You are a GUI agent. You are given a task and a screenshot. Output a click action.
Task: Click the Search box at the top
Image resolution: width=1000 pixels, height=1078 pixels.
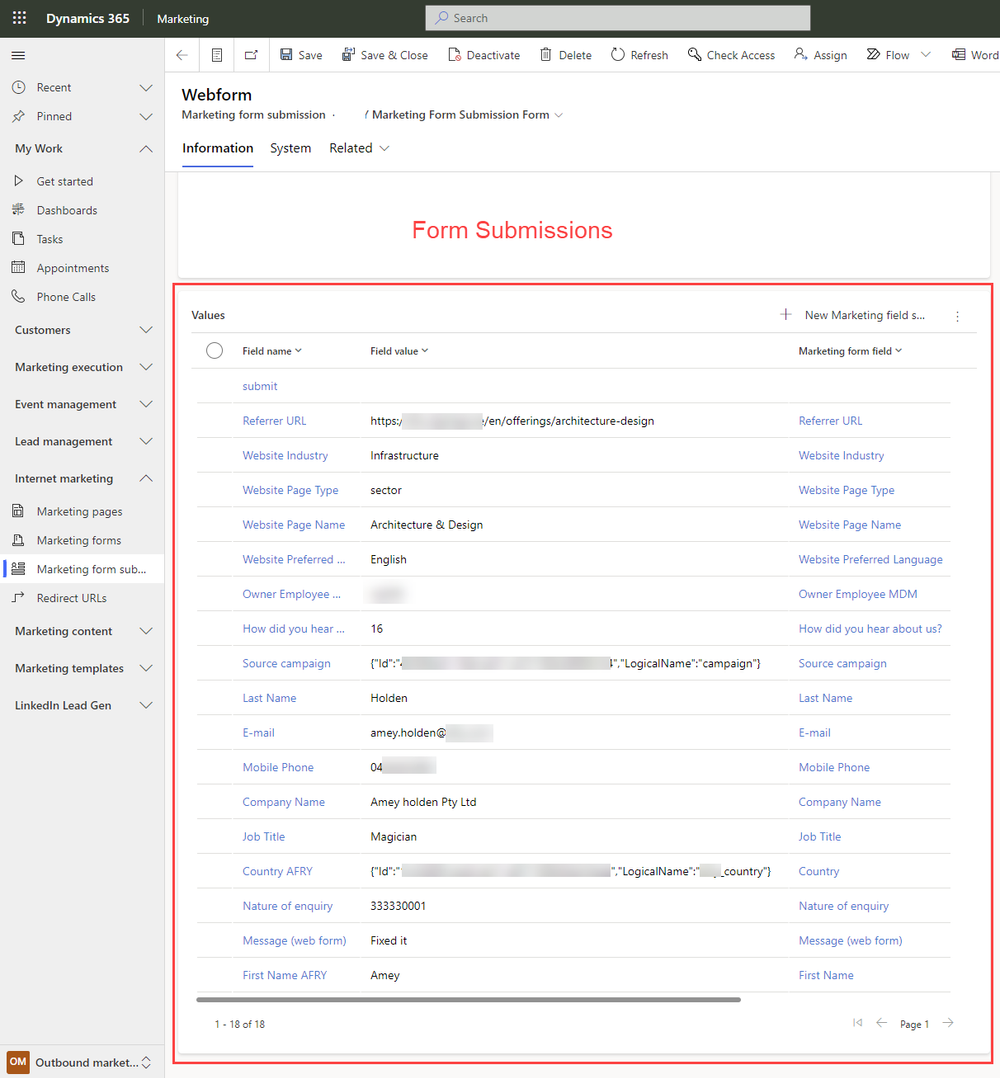pyautogui.click(x=617, y=18)
